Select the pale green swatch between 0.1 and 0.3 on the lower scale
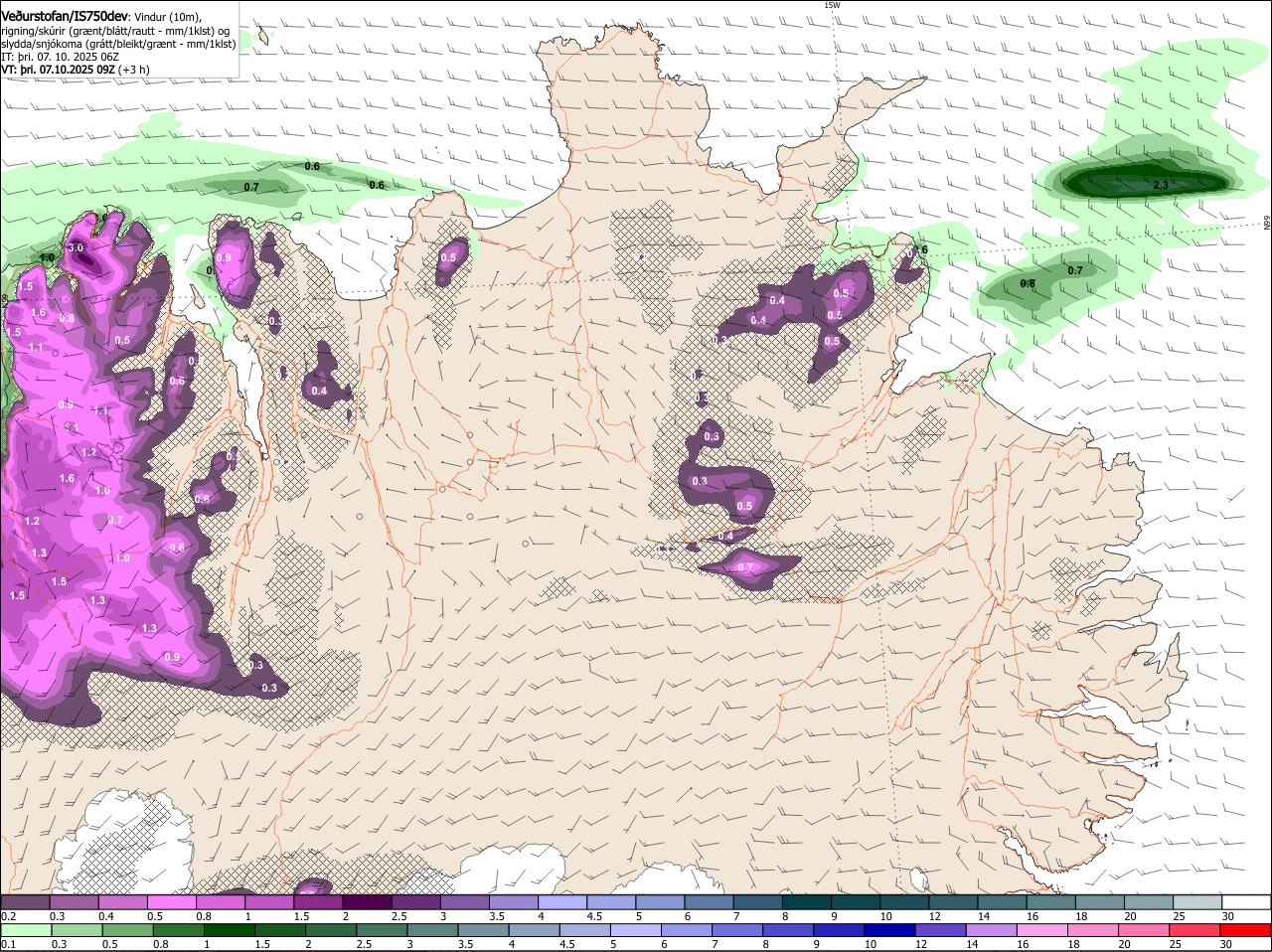The height and width of the screenshot is (952, 1272). tap(25, 929)
